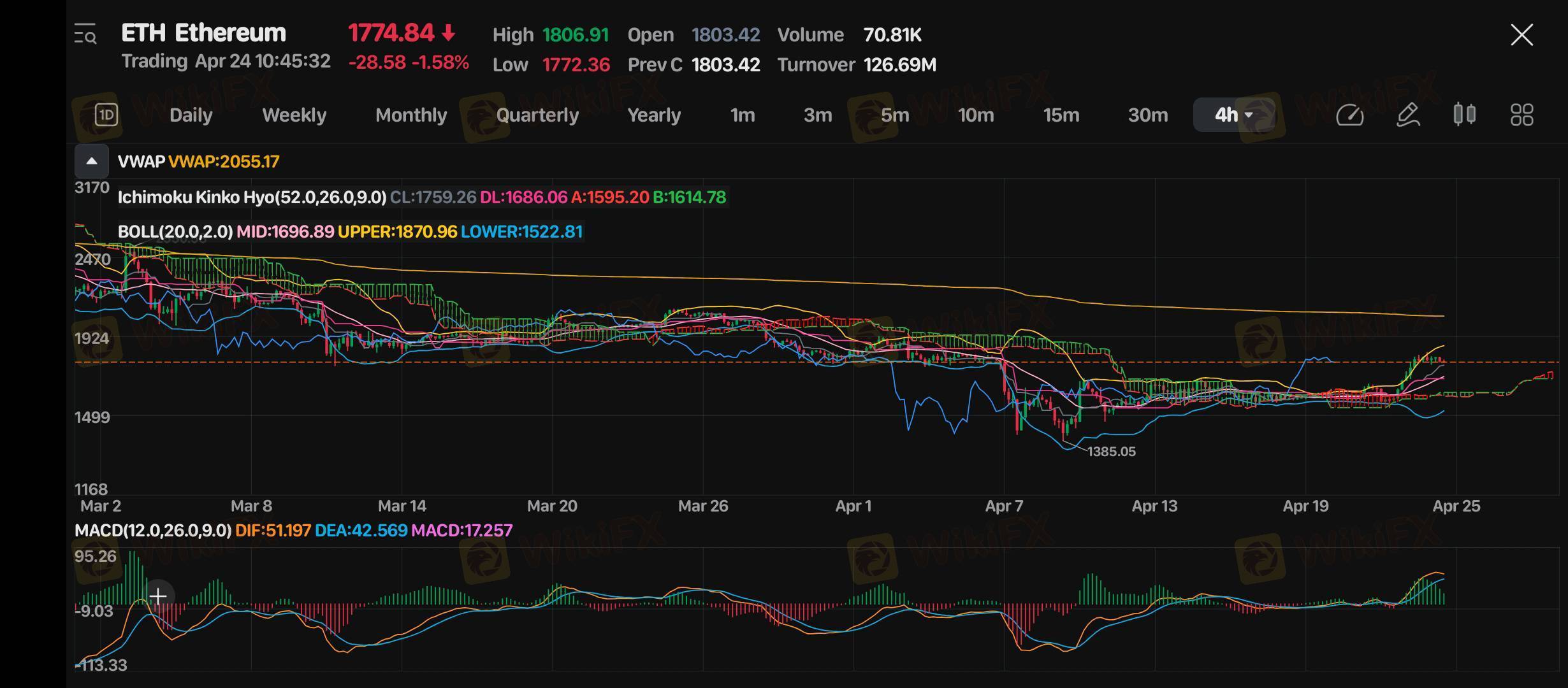
Task: Click the DIF:51.197 MACD value
Action: [273, 530]
